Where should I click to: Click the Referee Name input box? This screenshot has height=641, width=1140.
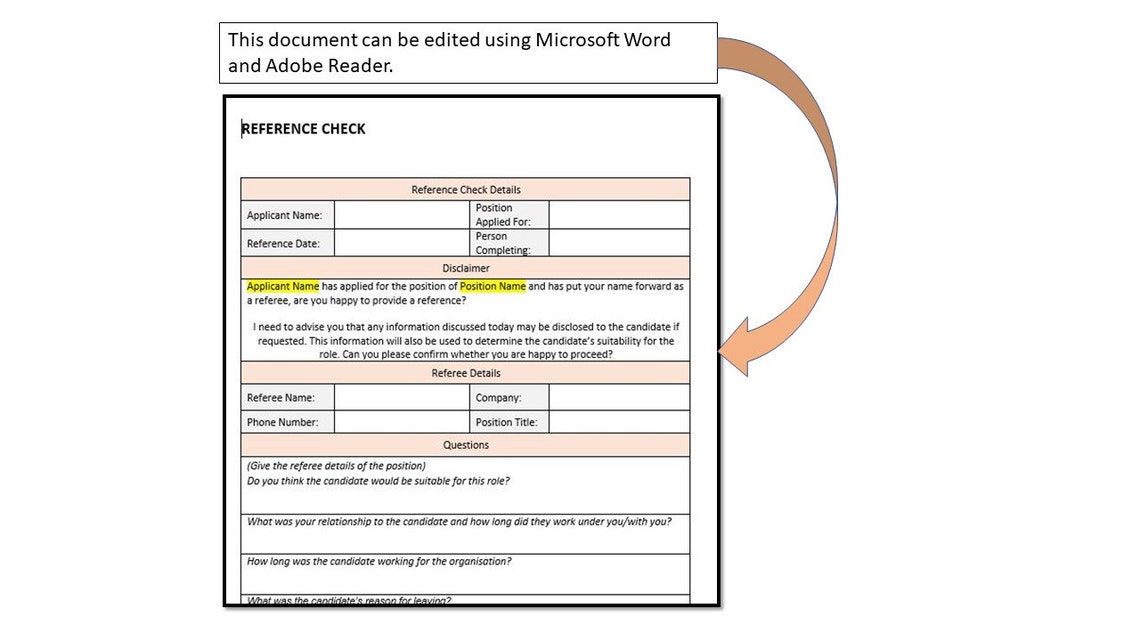pyautogui.click(x=400, y=397)
